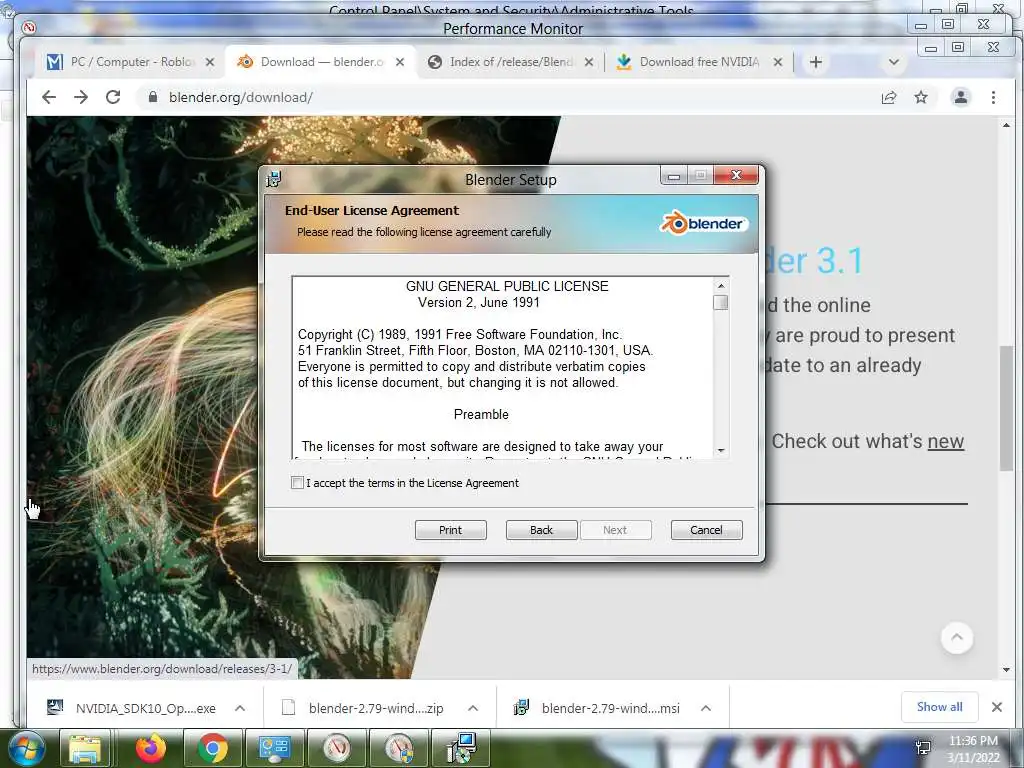Image resolution: width=1024 pixels, height=768 pixels.
Task: Expand NVIDIA_SDK10 download options chevron
Action: pos(240,708)
